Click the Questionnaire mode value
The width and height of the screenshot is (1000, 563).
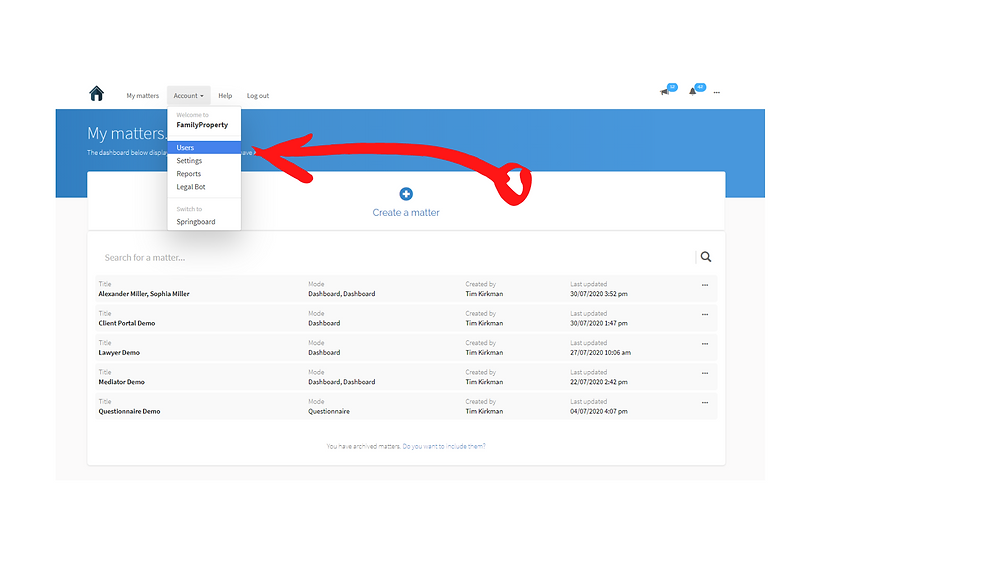[329, 411]
